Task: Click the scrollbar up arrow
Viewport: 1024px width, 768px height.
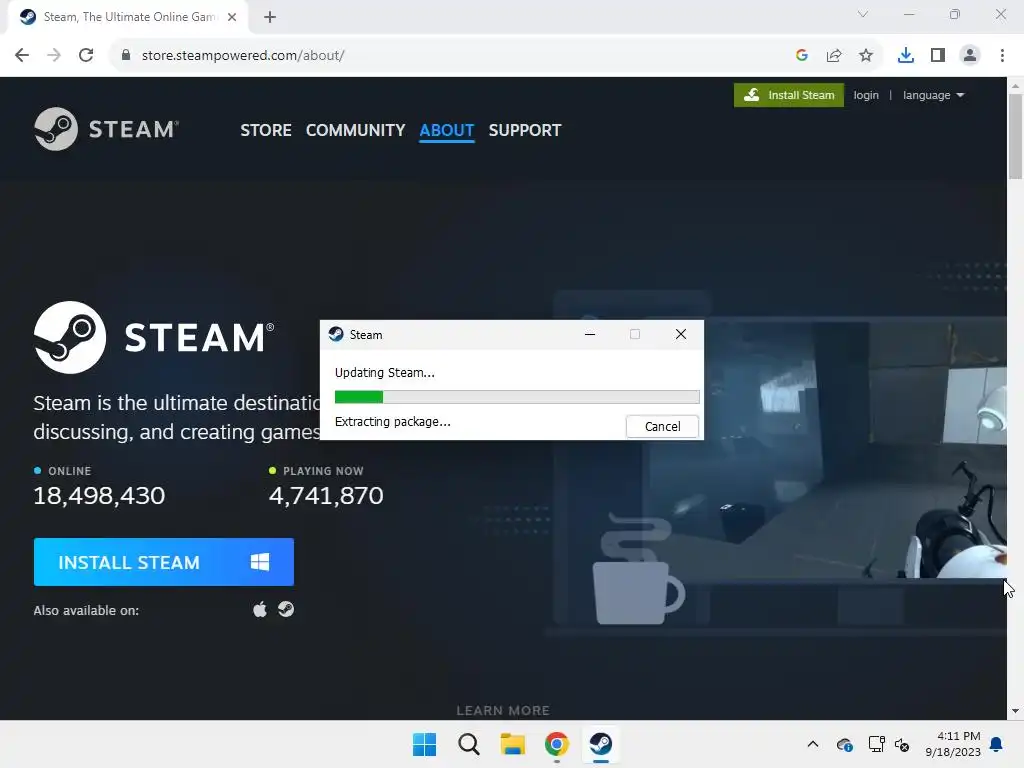Action: click(1015, 86)
